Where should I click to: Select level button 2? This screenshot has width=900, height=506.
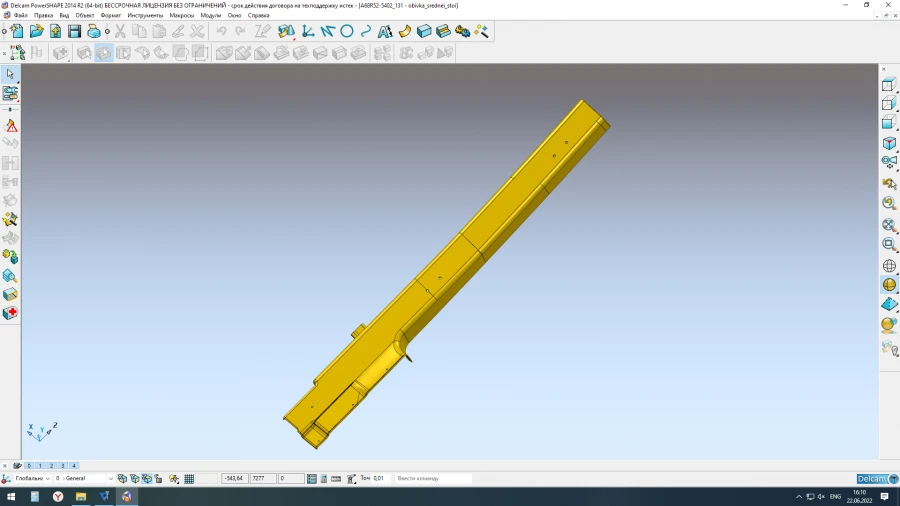pos(51,466)
